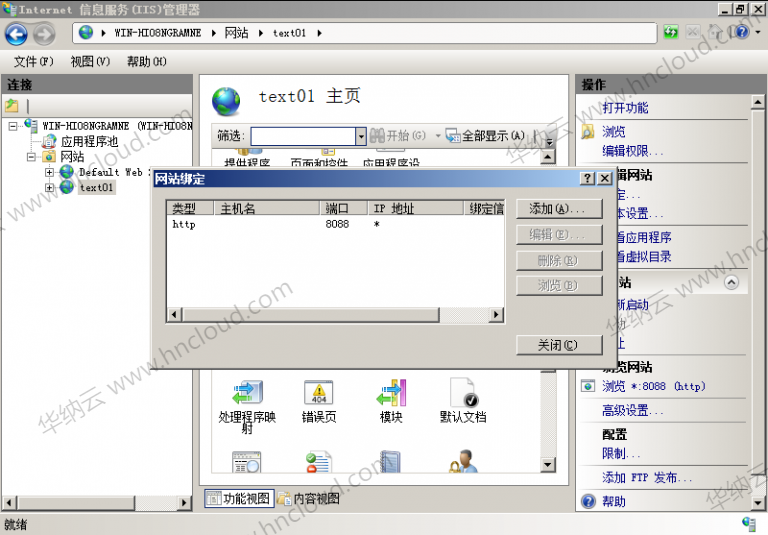Viewport: 768px width, 535px height.
Task: Click the 端口 column header
Action: (344, 208)
